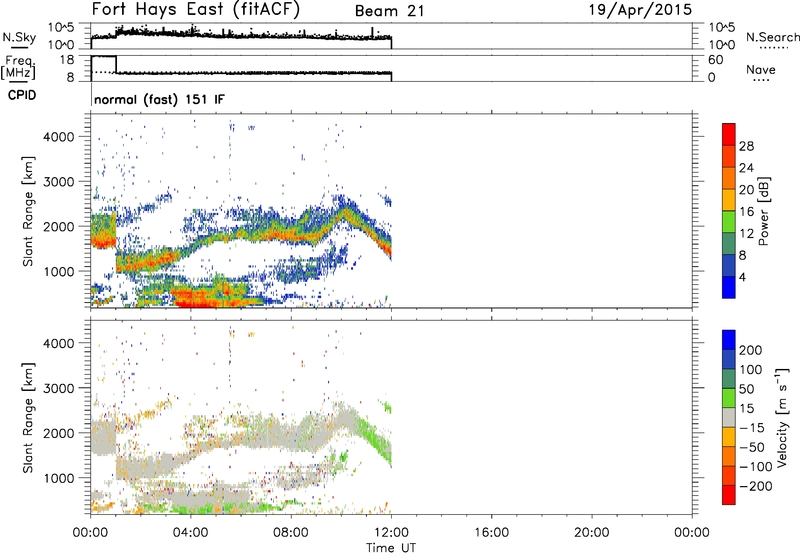Click the '18' frequency axis tick
Viewport: 800px width, 554px height.
point(67,60)
